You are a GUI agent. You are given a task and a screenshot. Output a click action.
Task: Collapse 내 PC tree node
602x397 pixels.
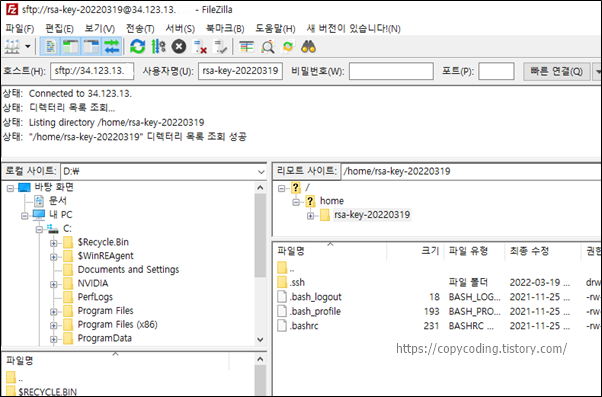25,216
